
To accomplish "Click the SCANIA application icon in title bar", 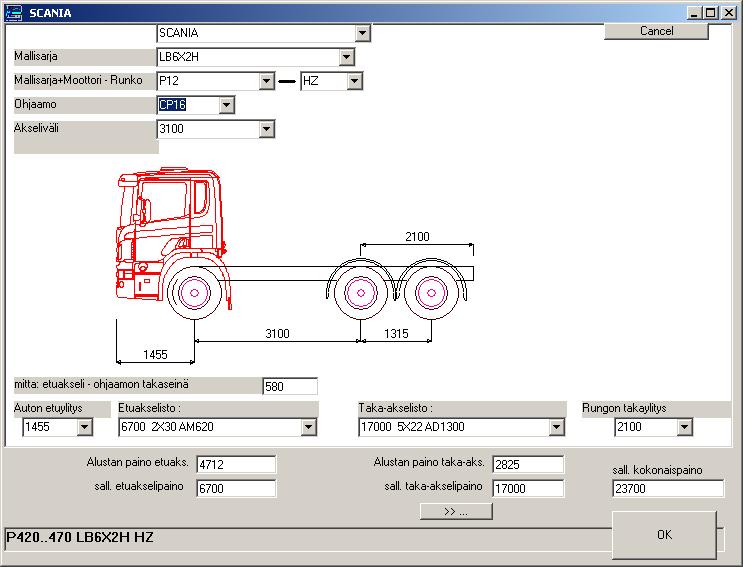I will tap(13, 13).
